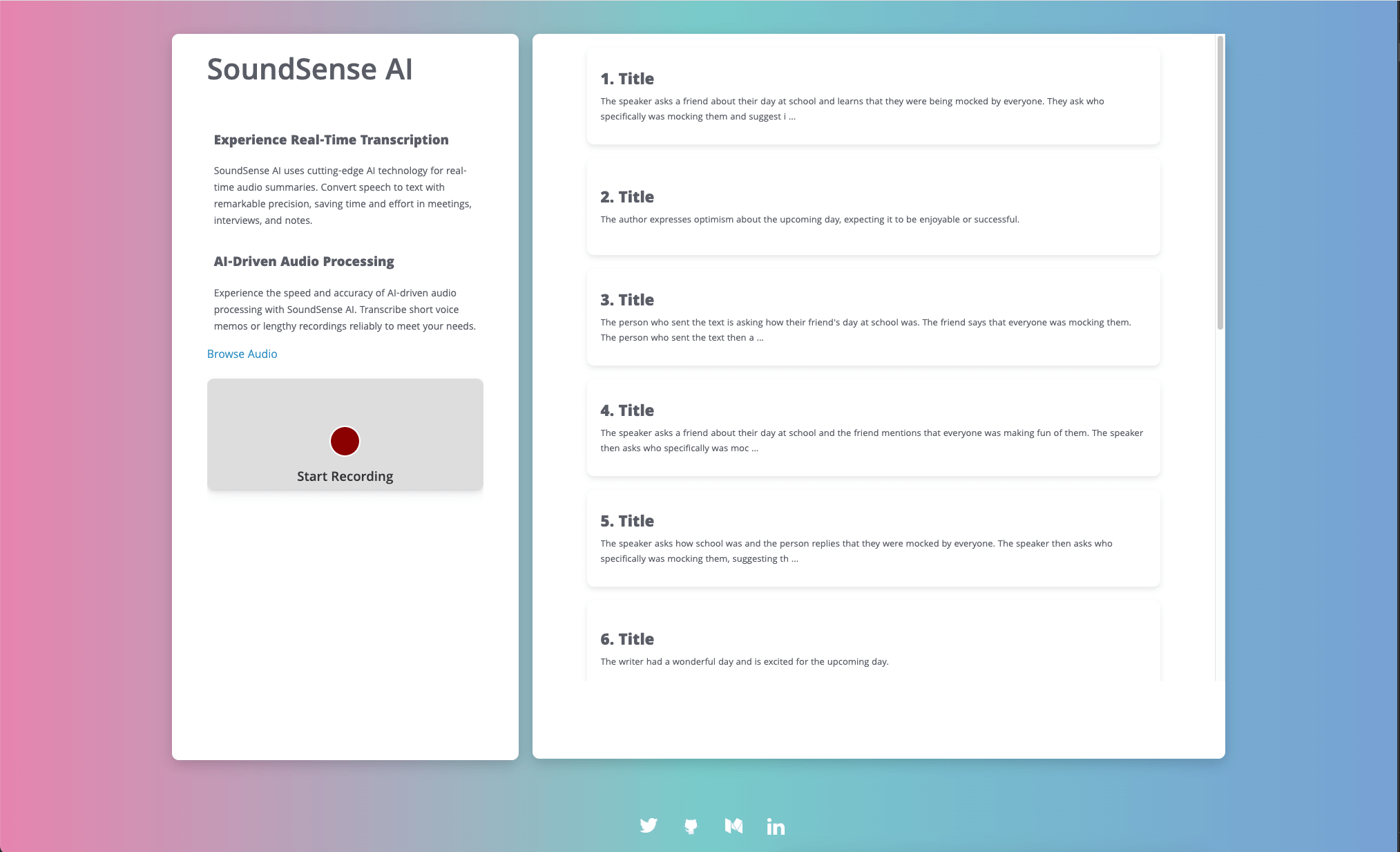Click the AI-Driven Audio Processing heading
Viewport: 1400px width, 852px height.
[x=304, y=261]
